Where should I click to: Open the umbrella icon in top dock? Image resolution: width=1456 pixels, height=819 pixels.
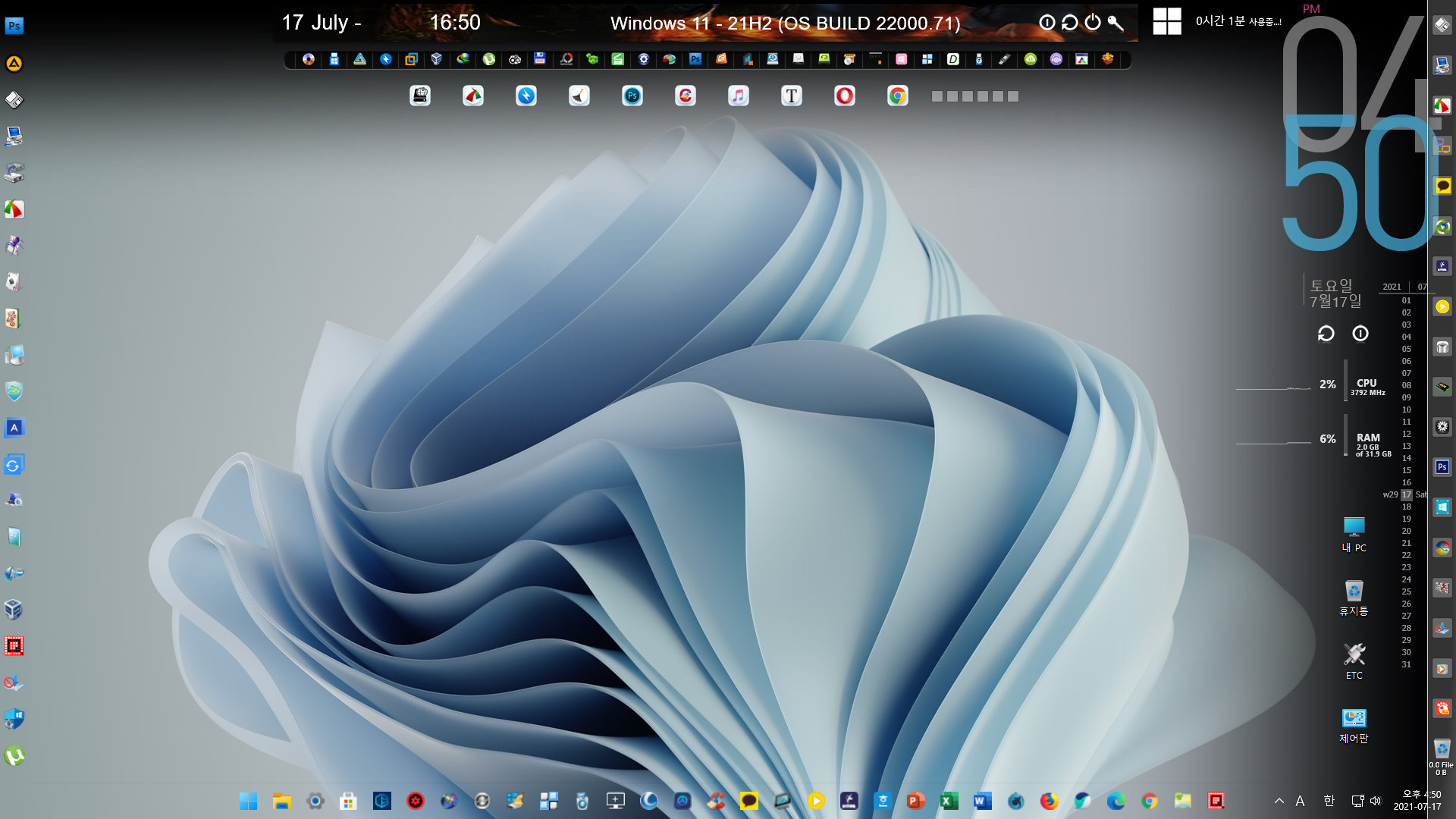473,96
